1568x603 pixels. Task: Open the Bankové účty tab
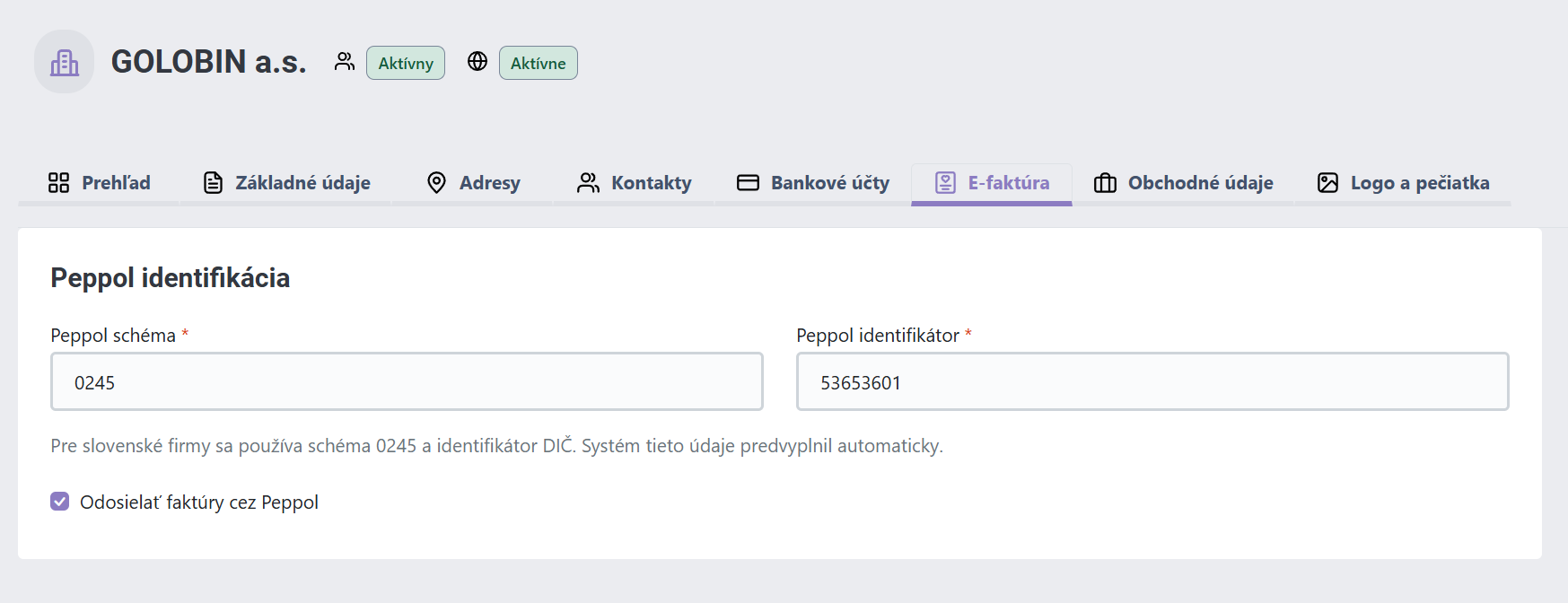[x=812, y=183]
